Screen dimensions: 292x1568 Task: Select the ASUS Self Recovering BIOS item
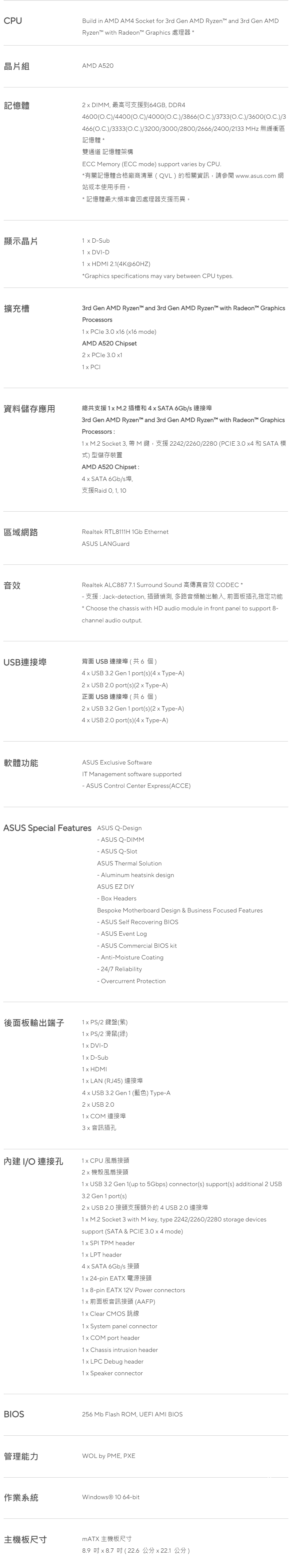tap(138, 922)
